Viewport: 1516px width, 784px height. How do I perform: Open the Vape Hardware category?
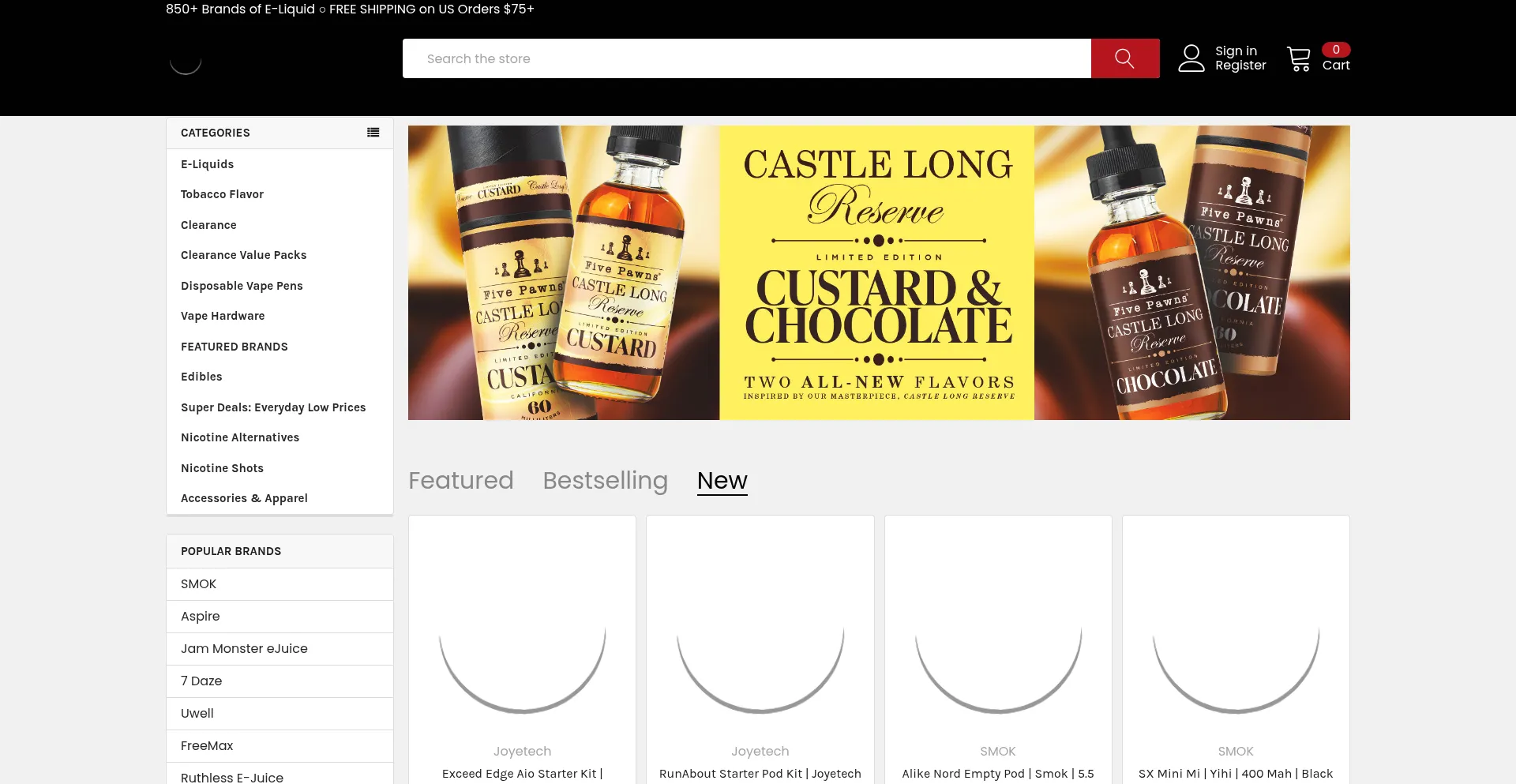pos(223,316)
